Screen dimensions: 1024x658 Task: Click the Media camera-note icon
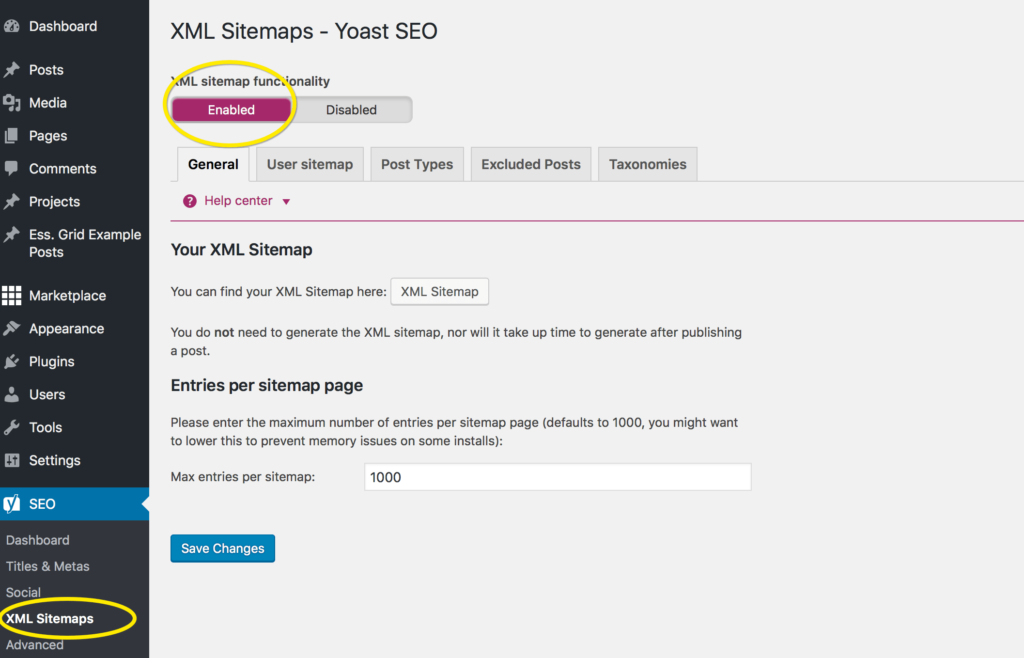point(11,102)
